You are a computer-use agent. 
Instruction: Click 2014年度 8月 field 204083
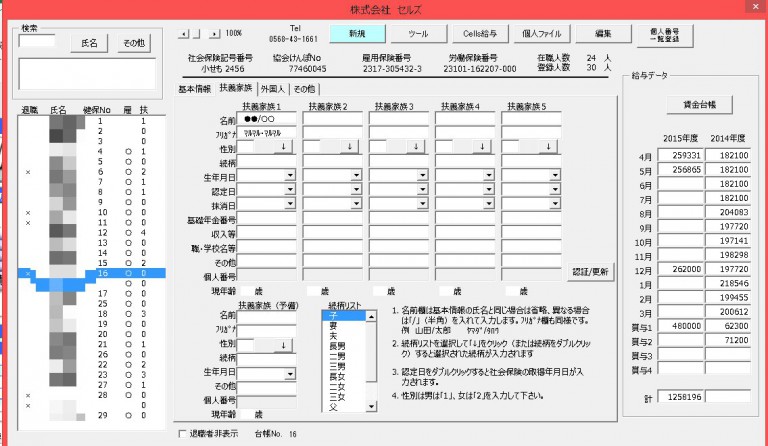[728, 212]
